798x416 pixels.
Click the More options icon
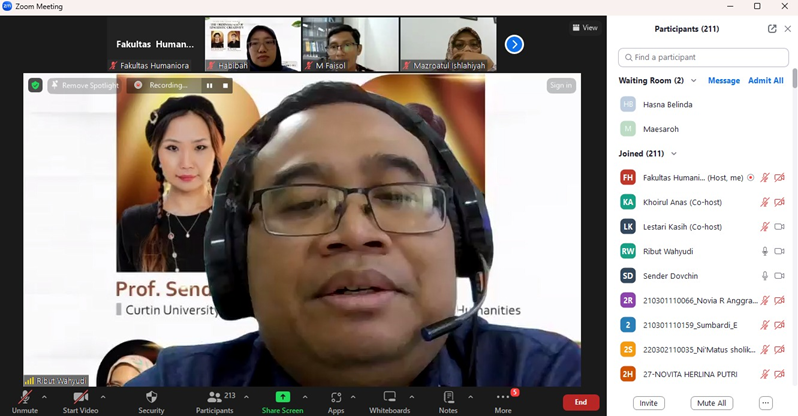pyautogui.click(x=502, y=397)
